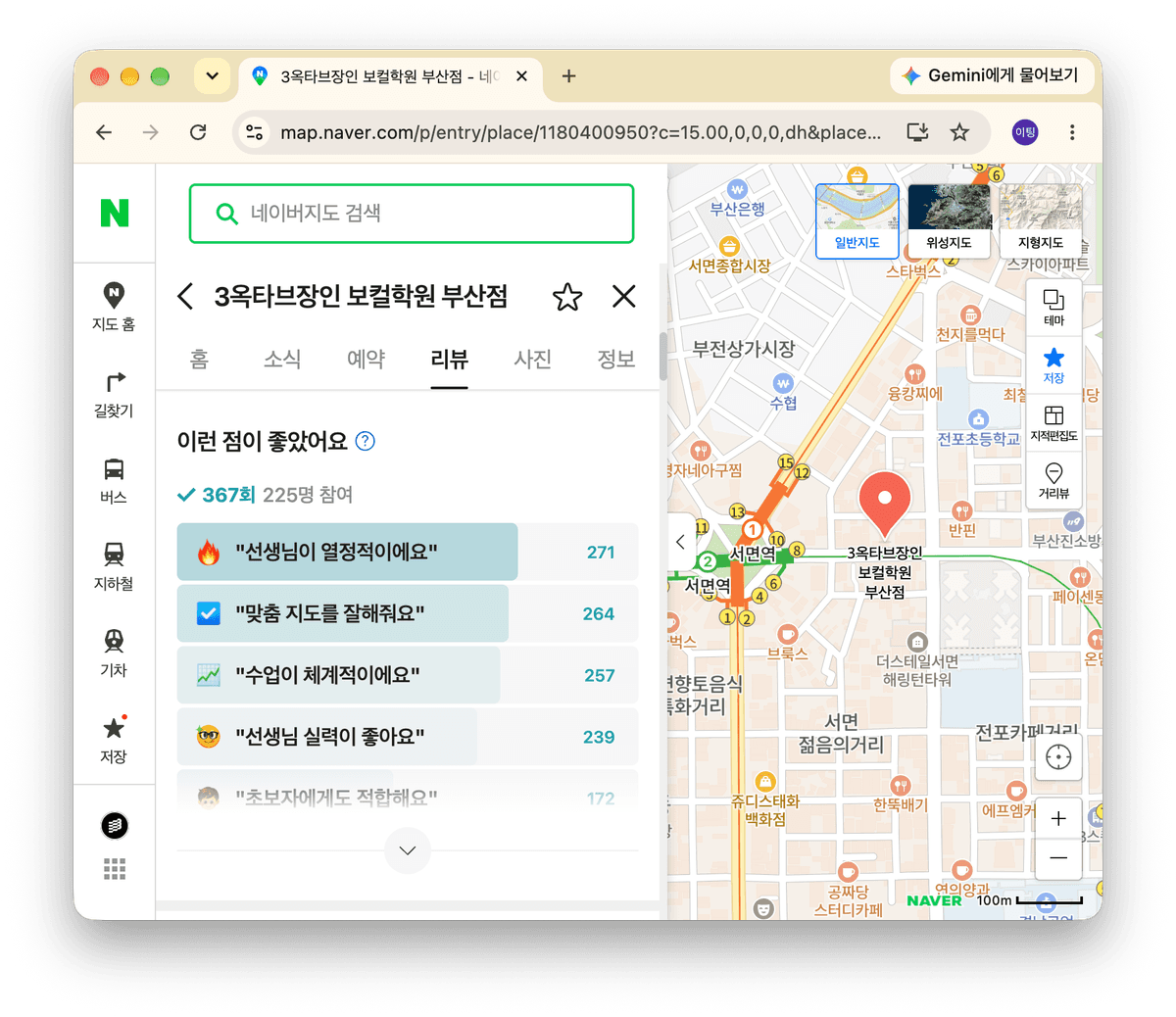
Task: Open 길찾기 directions
Action: point(114,394)
